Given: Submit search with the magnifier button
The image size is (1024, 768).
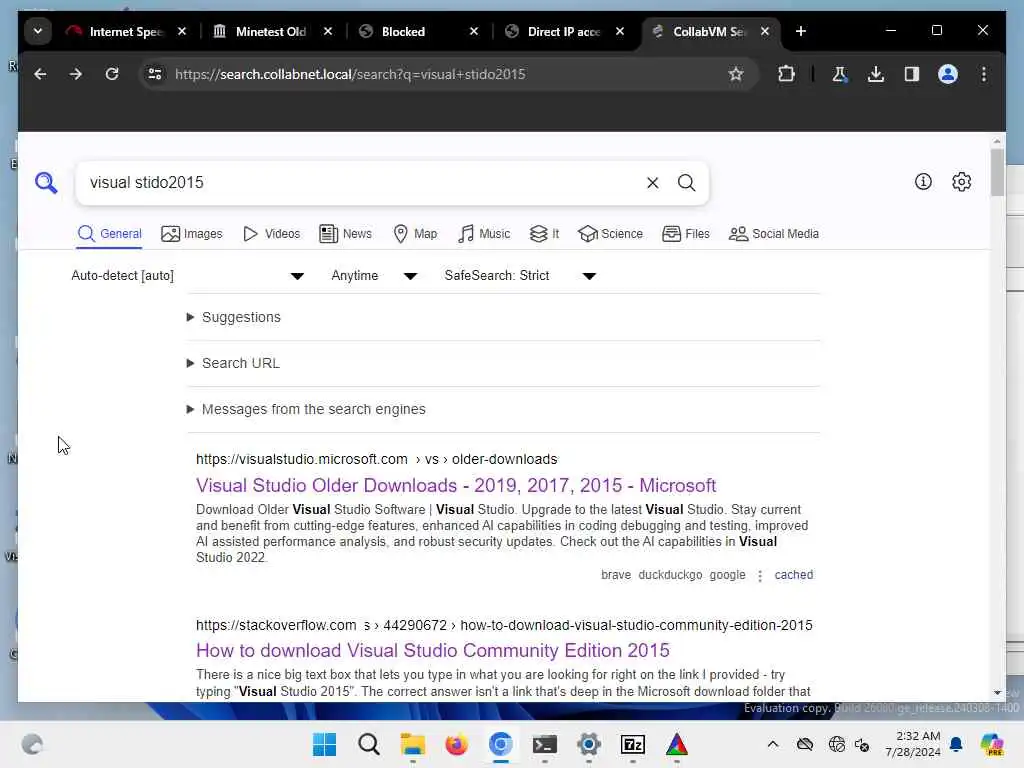Looking at the screenshot, I should (x=686, y=183).
